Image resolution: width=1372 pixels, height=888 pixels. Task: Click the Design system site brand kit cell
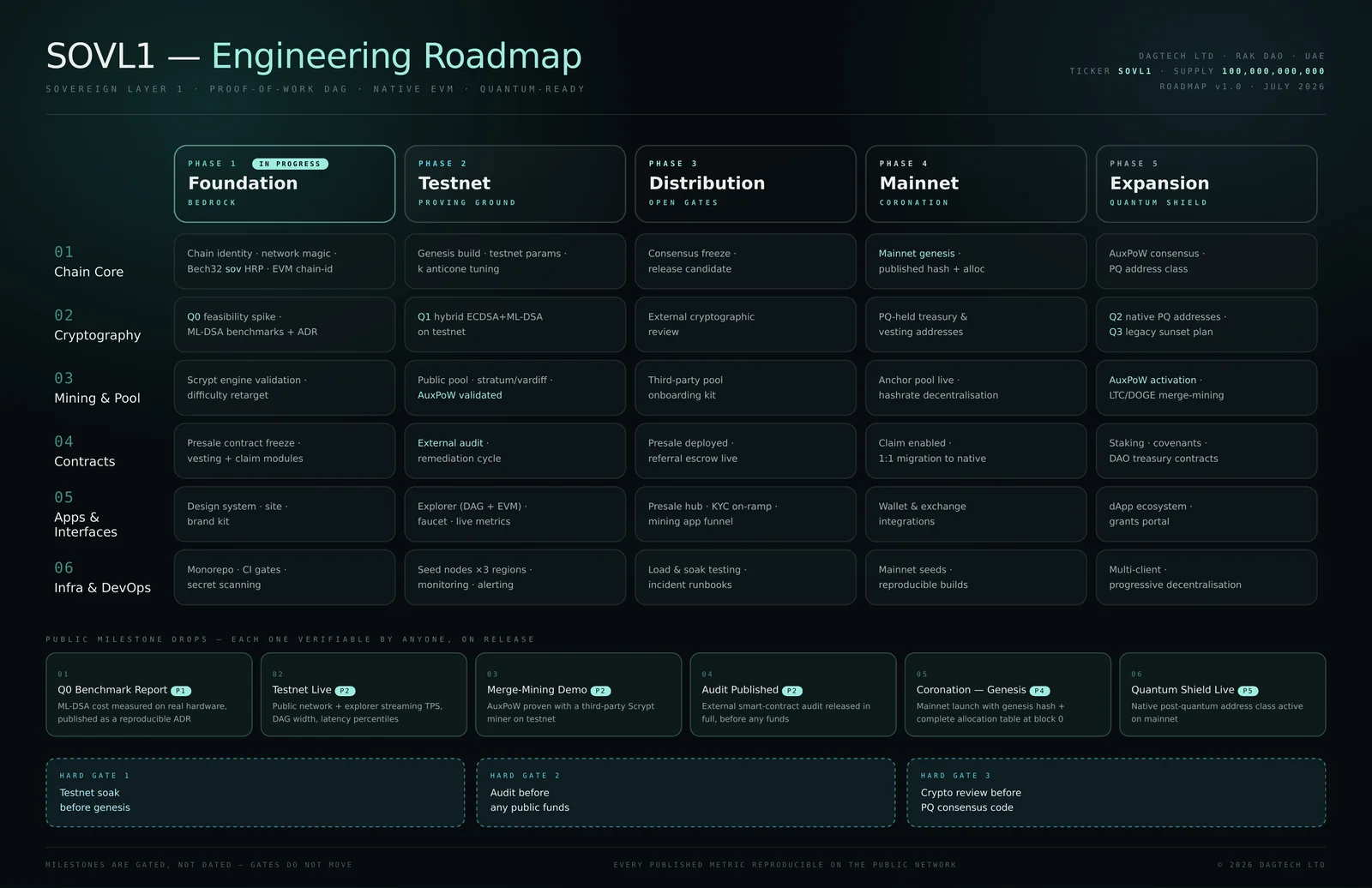tap(285, 514)
